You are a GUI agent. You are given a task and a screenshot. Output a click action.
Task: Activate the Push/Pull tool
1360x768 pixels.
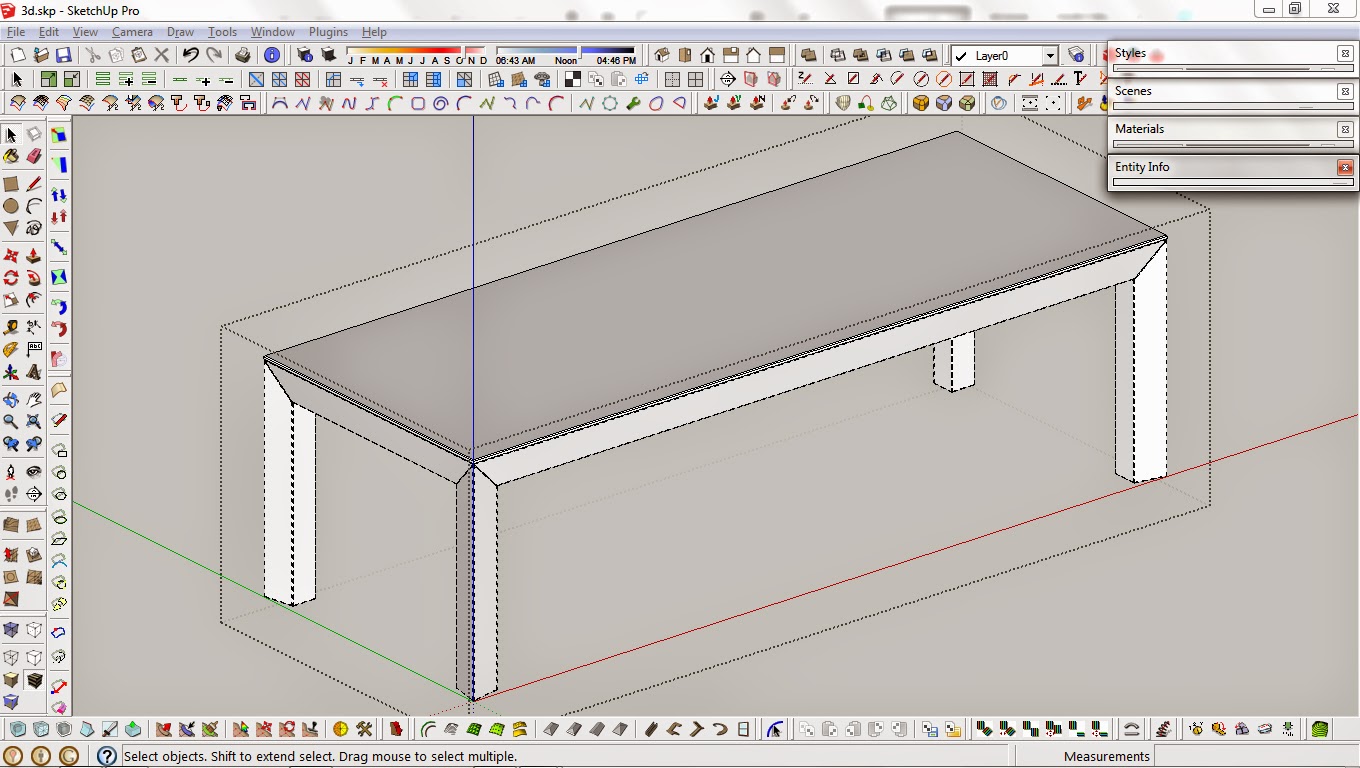[34, 256]
